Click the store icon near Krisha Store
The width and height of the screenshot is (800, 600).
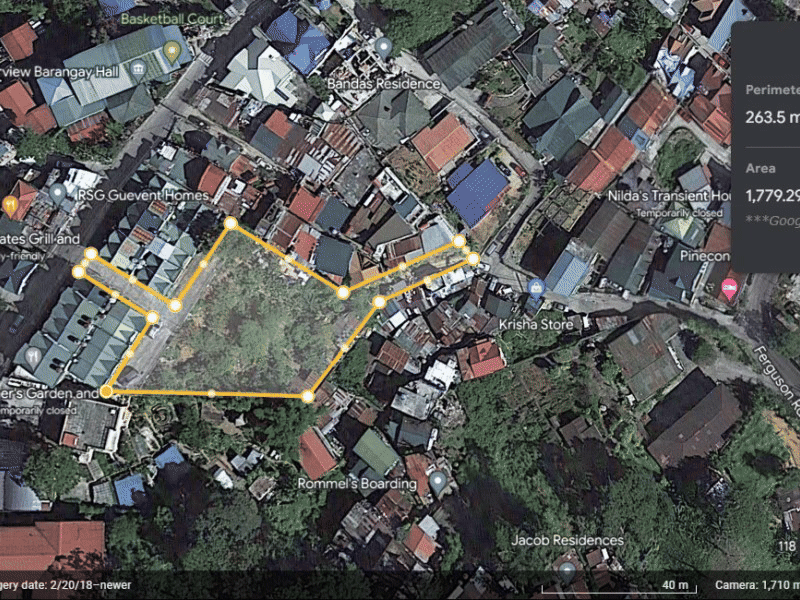(535, 288)
